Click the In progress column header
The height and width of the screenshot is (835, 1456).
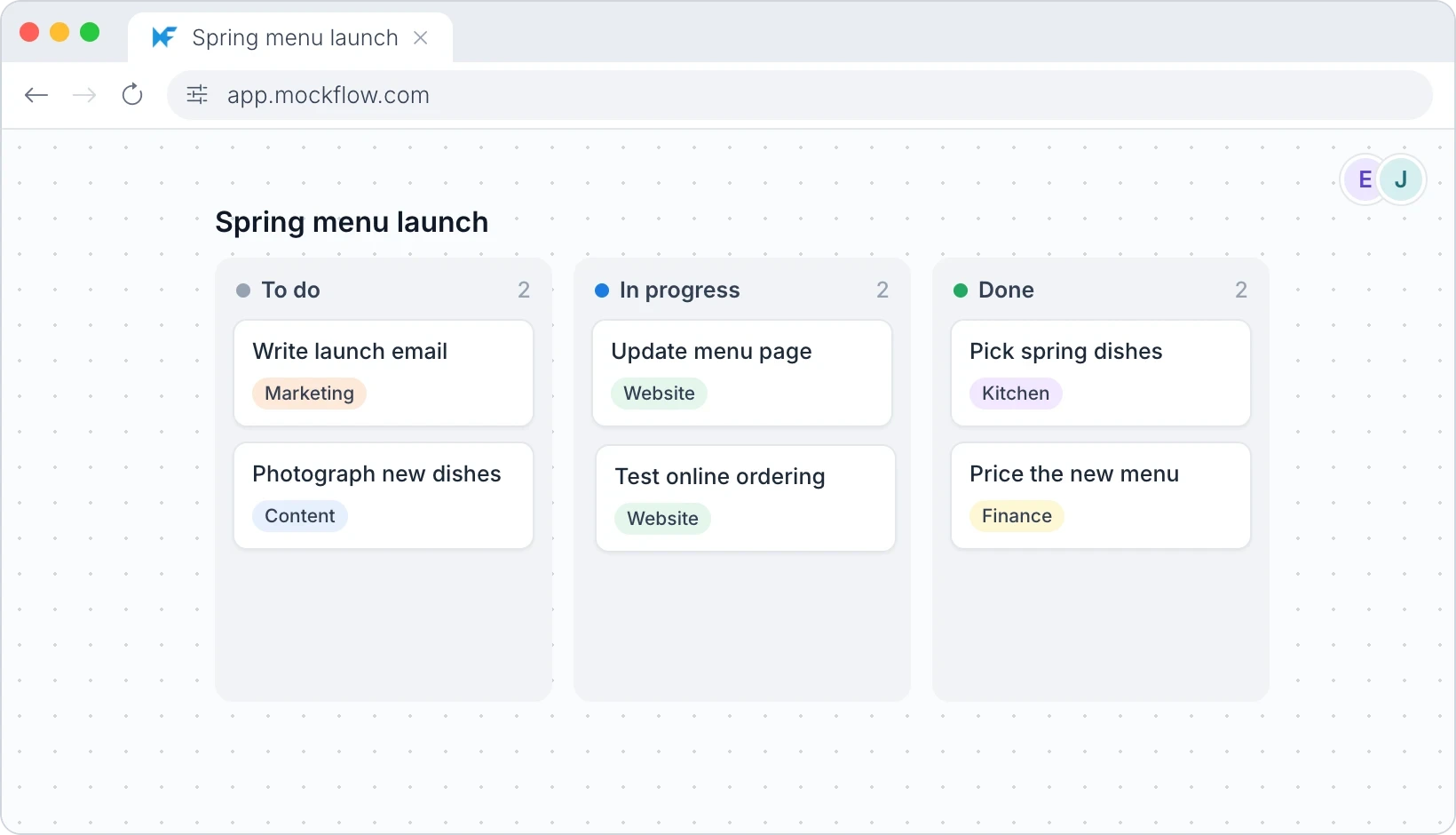(x=679, y=290)
